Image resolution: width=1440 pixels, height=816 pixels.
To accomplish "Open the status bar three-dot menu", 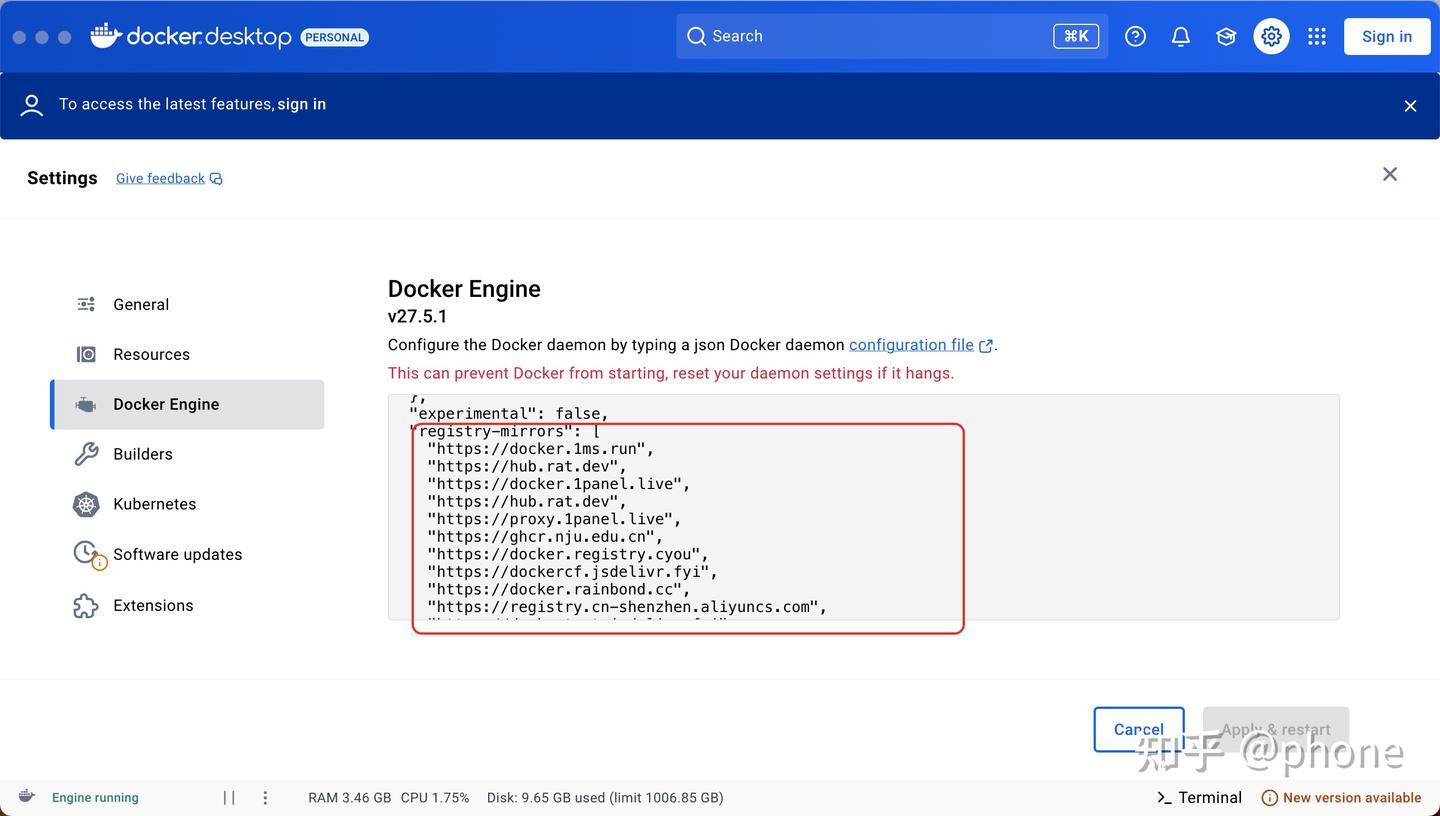I will click(265, 797).
